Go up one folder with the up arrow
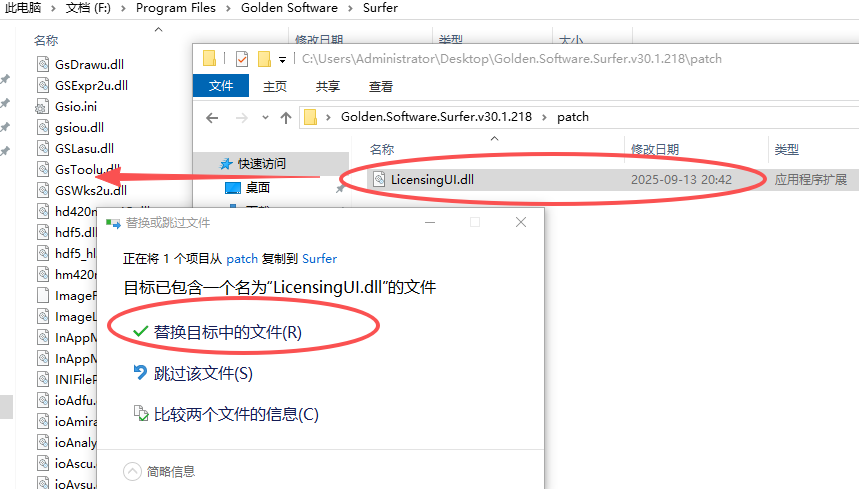 tap(285, 118)
